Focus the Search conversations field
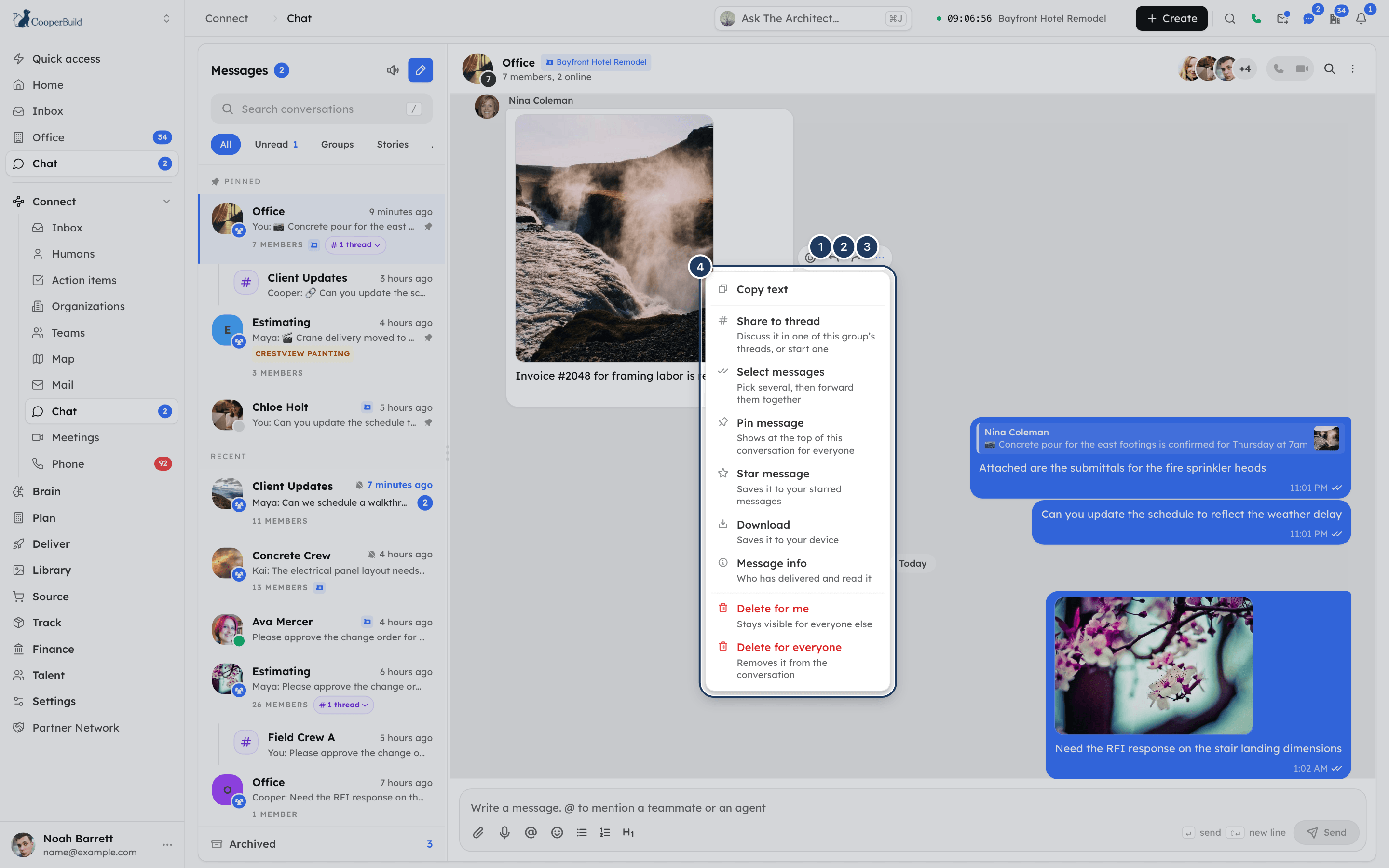 (x=321, y=109)
